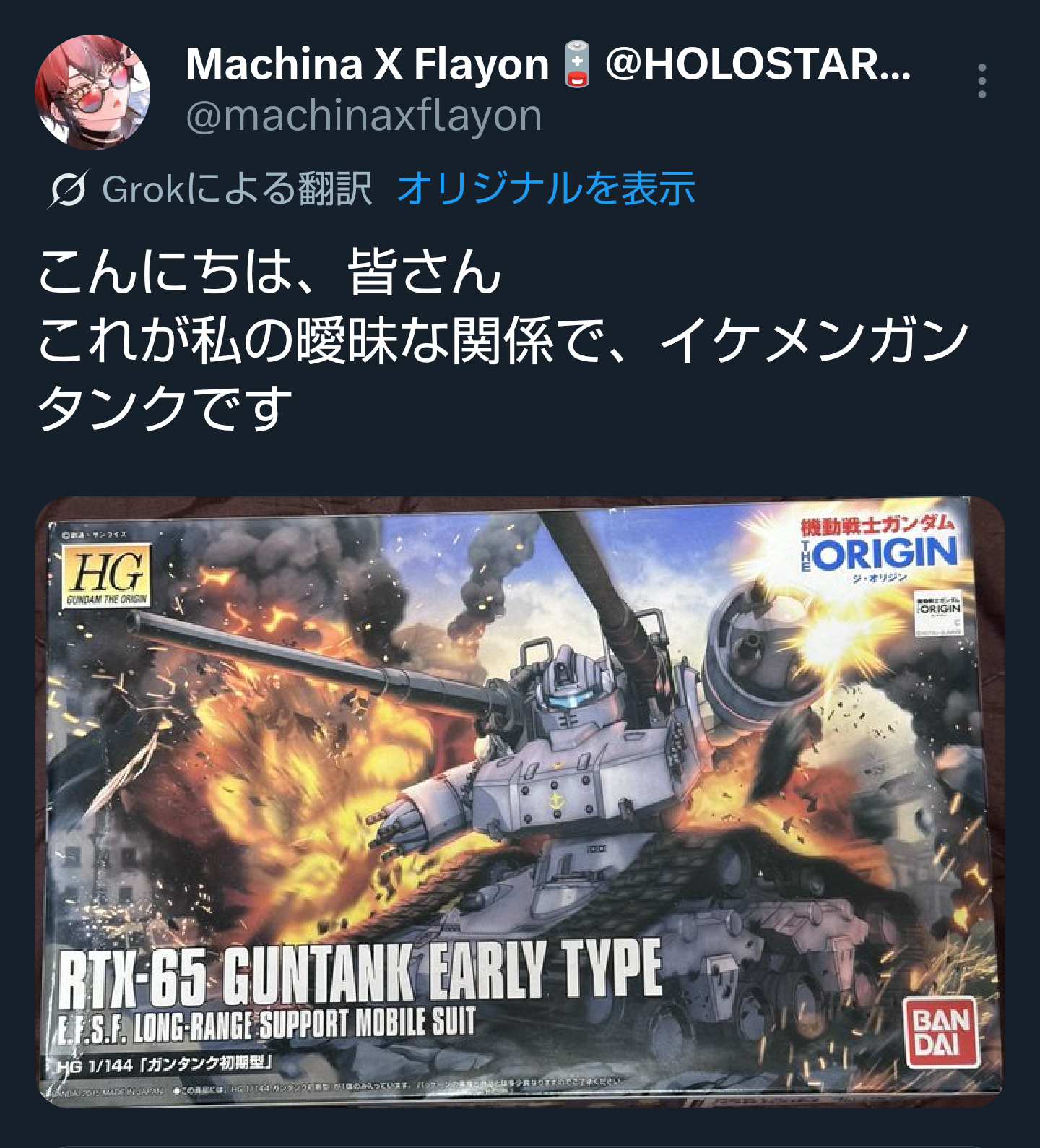Show original text via オリジナルを表示

(546, 189)
